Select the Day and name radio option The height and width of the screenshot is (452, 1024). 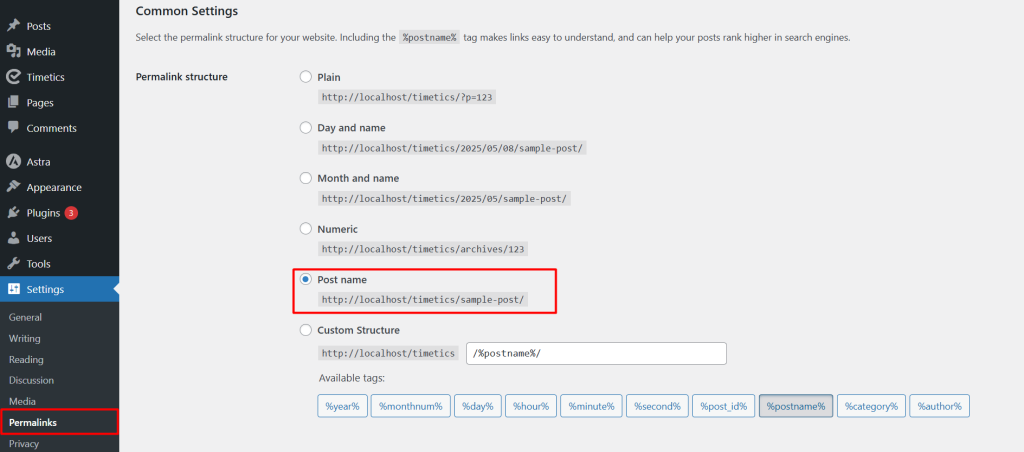(306, 128)
